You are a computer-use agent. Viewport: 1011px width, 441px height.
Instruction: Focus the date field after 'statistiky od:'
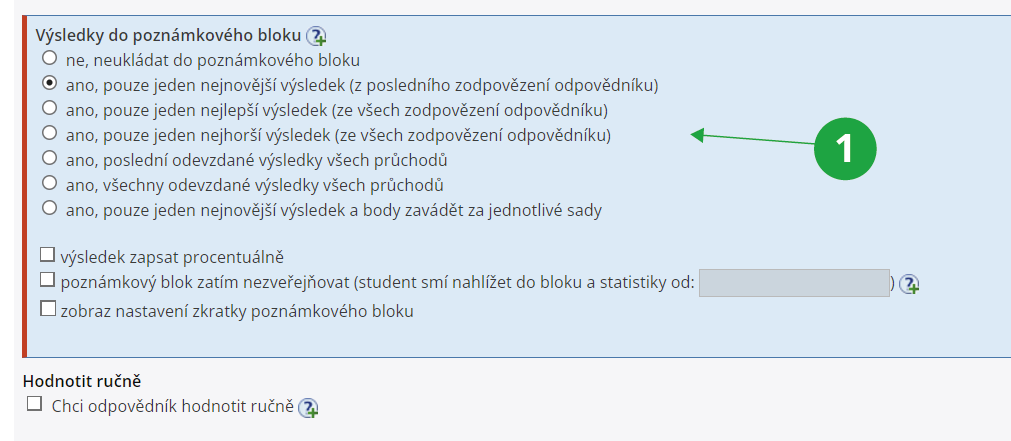pos(794,283)
